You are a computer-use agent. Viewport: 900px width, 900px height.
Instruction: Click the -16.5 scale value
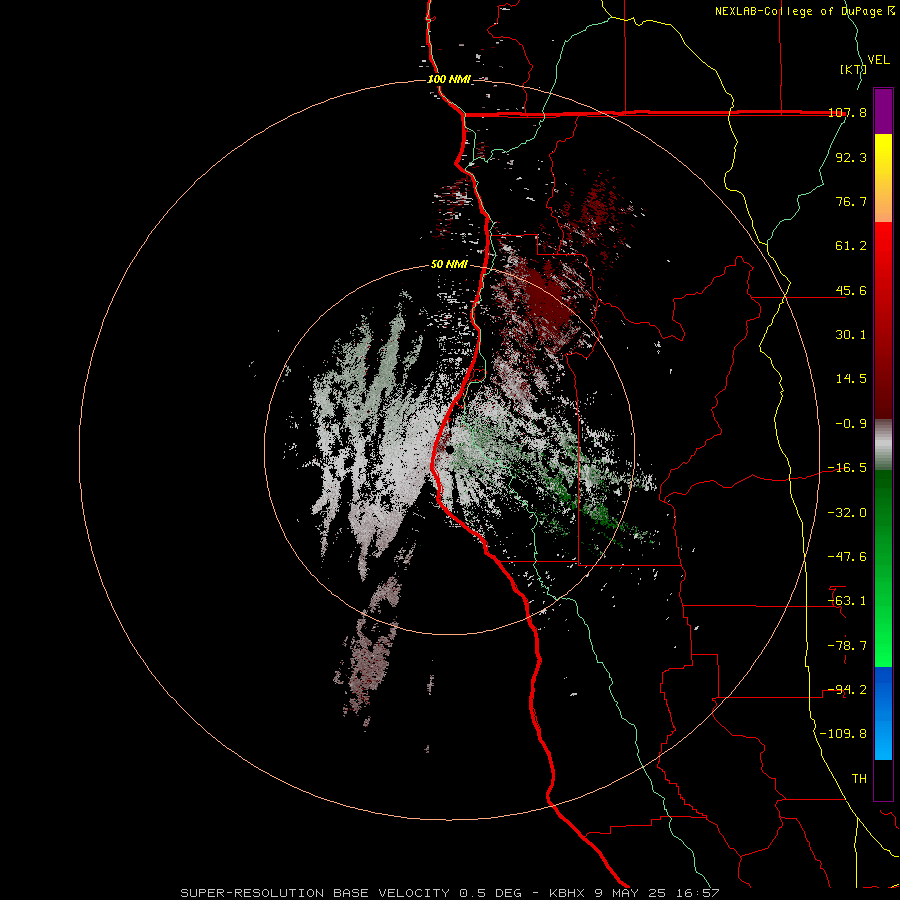[x=847, y=468]
